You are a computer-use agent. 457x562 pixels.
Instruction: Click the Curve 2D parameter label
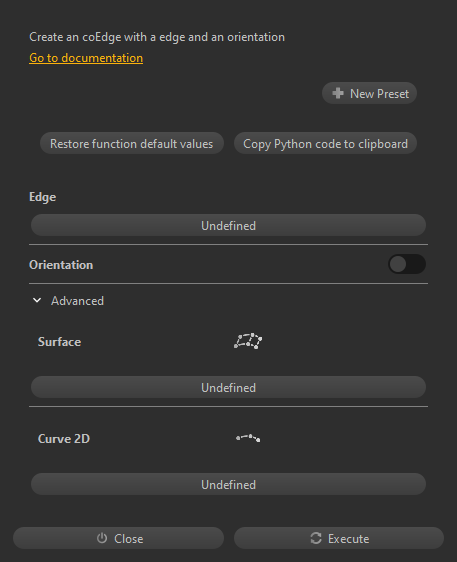pos(64,439)
